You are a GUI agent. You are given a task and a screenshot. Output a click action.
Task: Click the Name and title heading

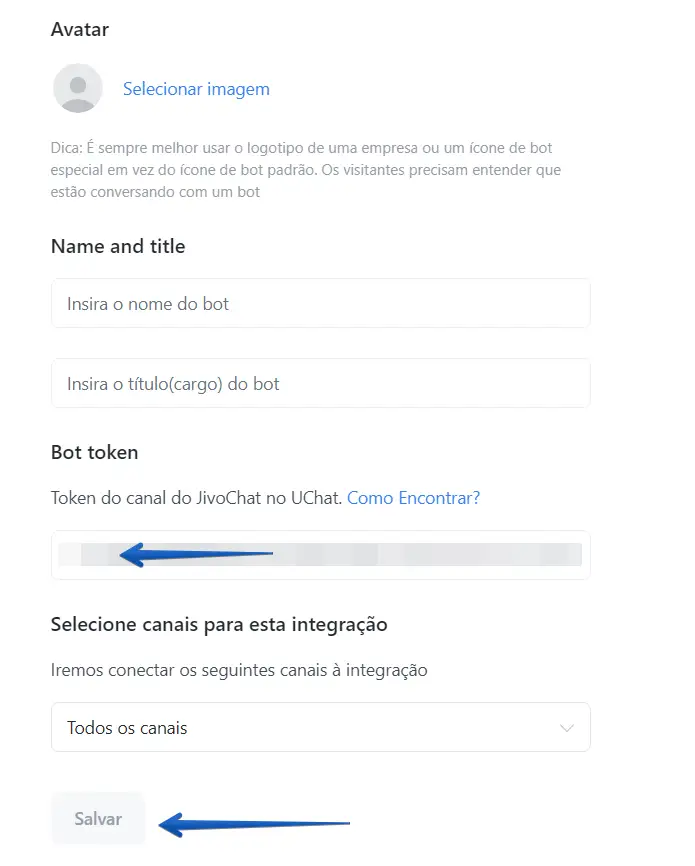[x=118, y=246]
